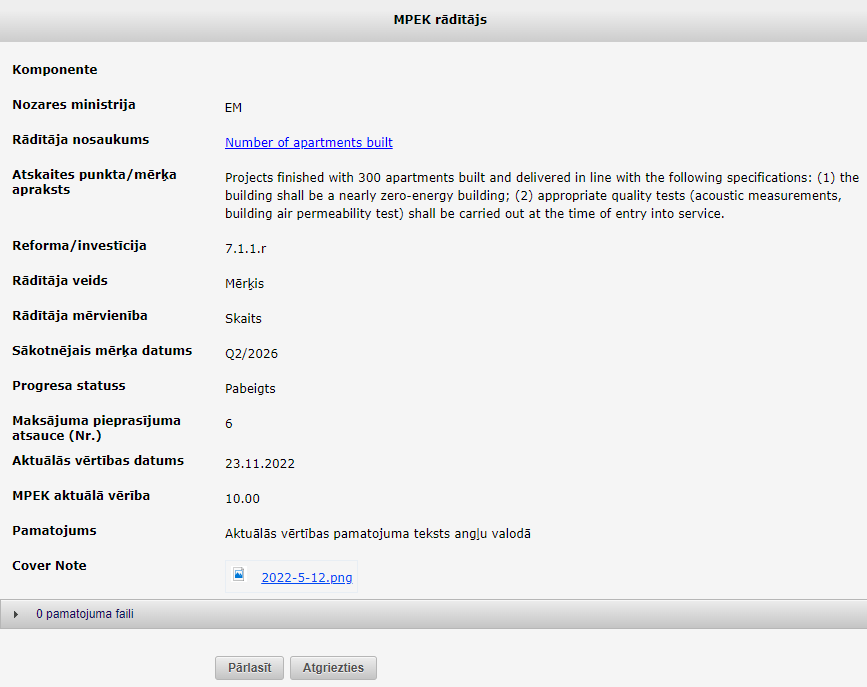Click the Pamatojums justification text
Image resolution: width=867 pixels, height=687 pixels.
coord(378,534)
